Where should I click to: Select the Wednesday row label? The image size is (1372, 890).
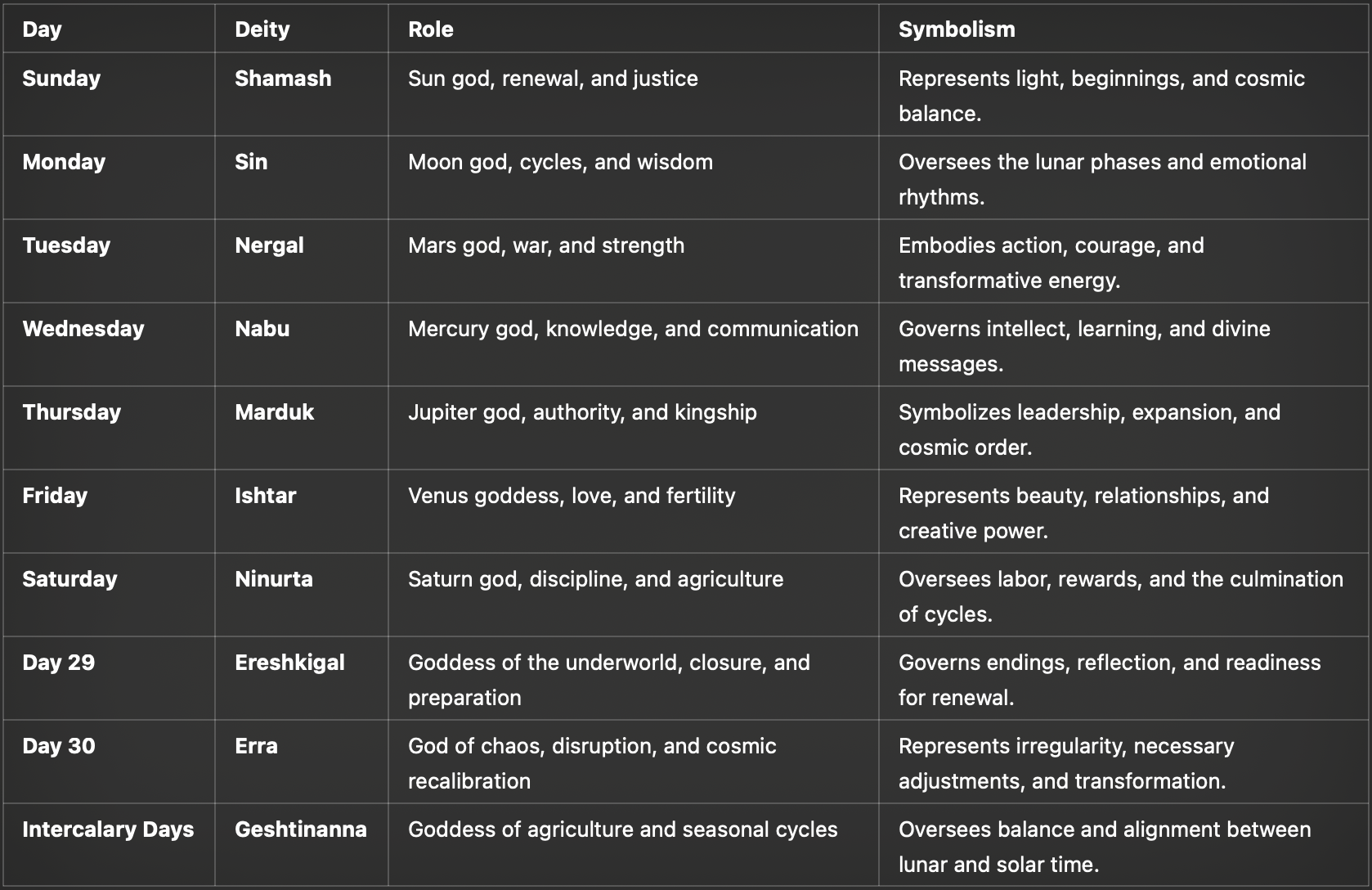pyautogui.click(x=83, y=329)
